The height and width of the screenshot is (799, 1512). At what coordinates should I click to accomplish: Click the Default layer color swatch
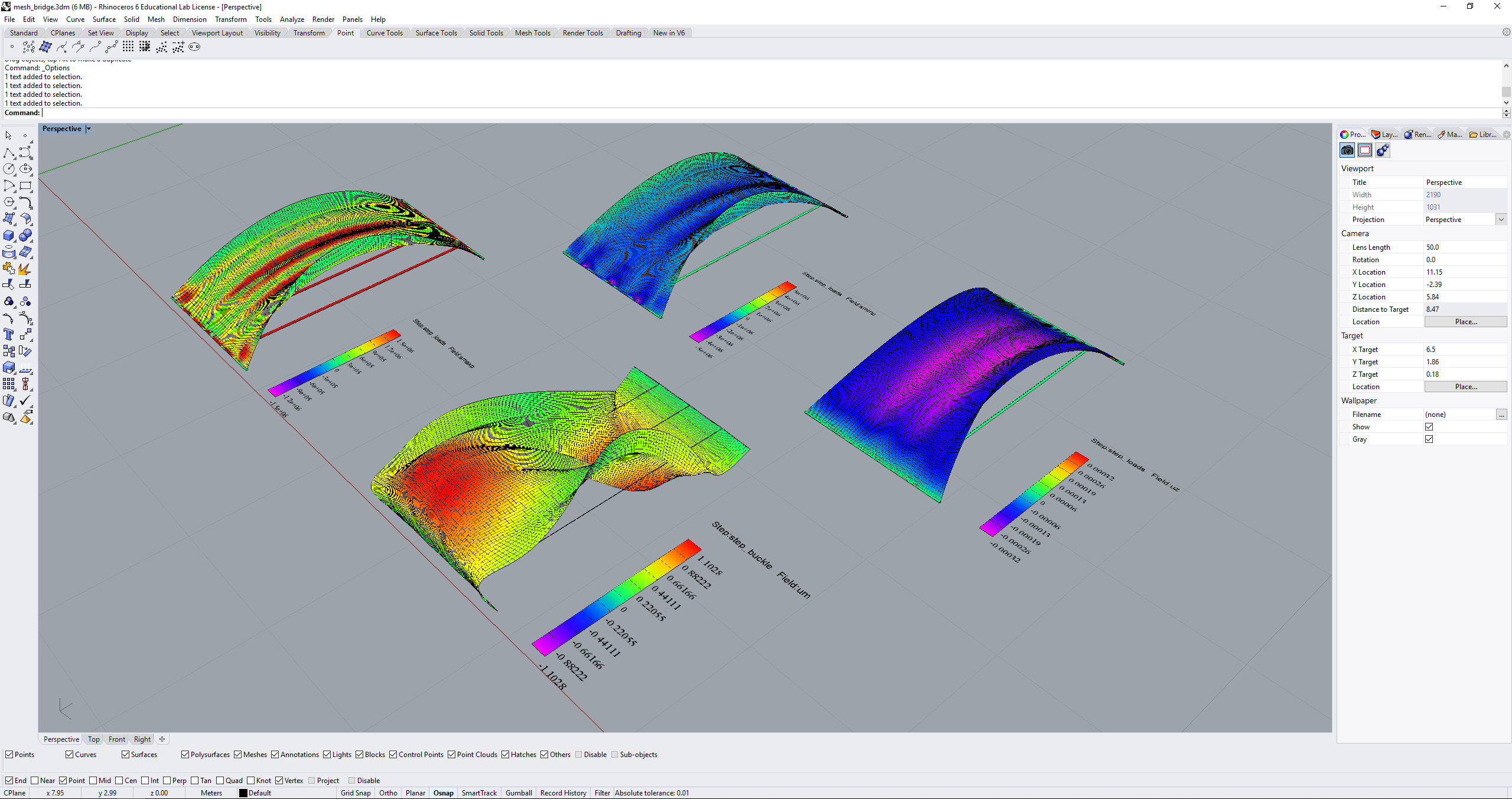[x=244, y=793]
